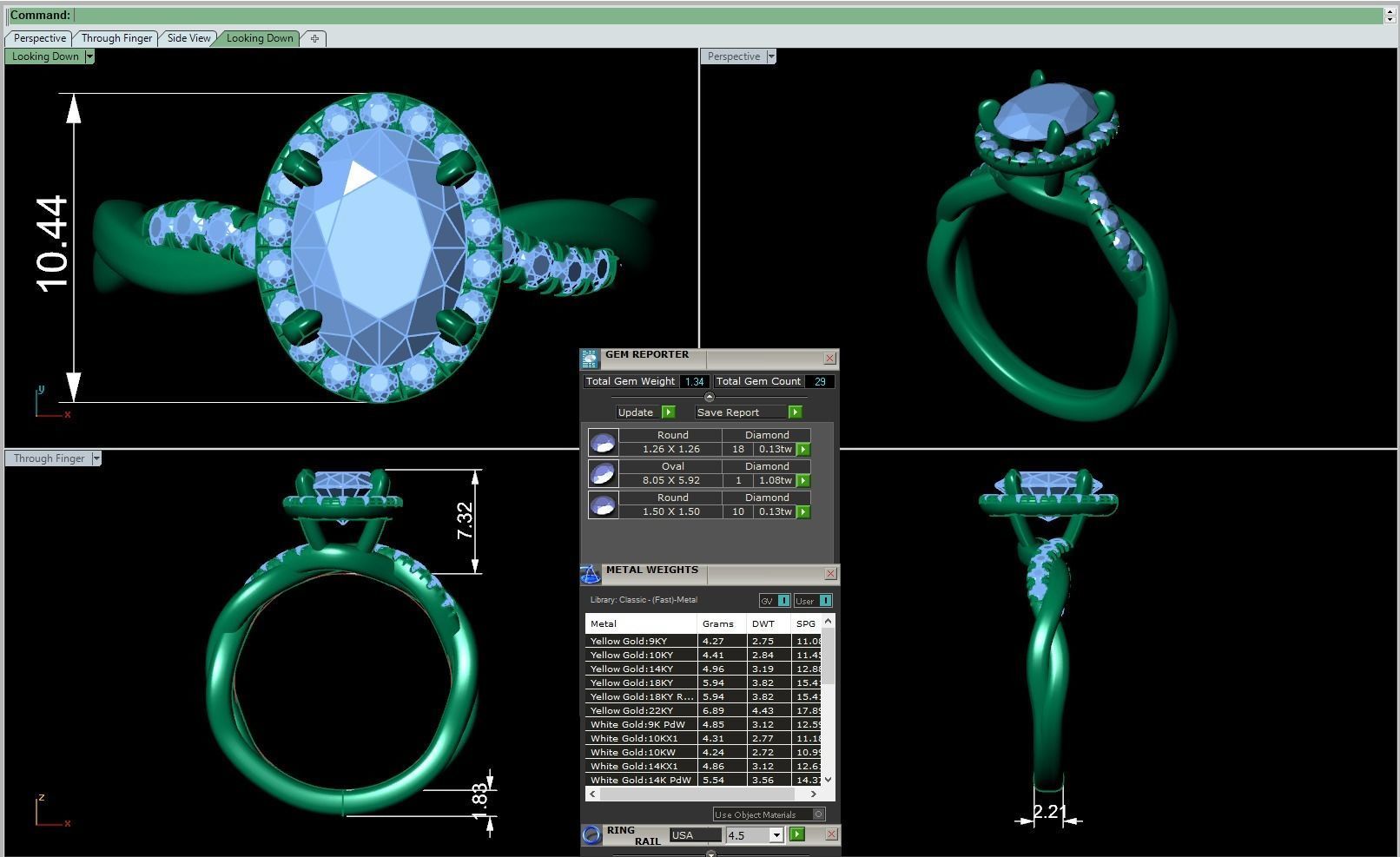Click metal list horizontal scroll right arrow
Image resolution: width=1400 pixels, height=857 pixels.
(x=813, y=794)
